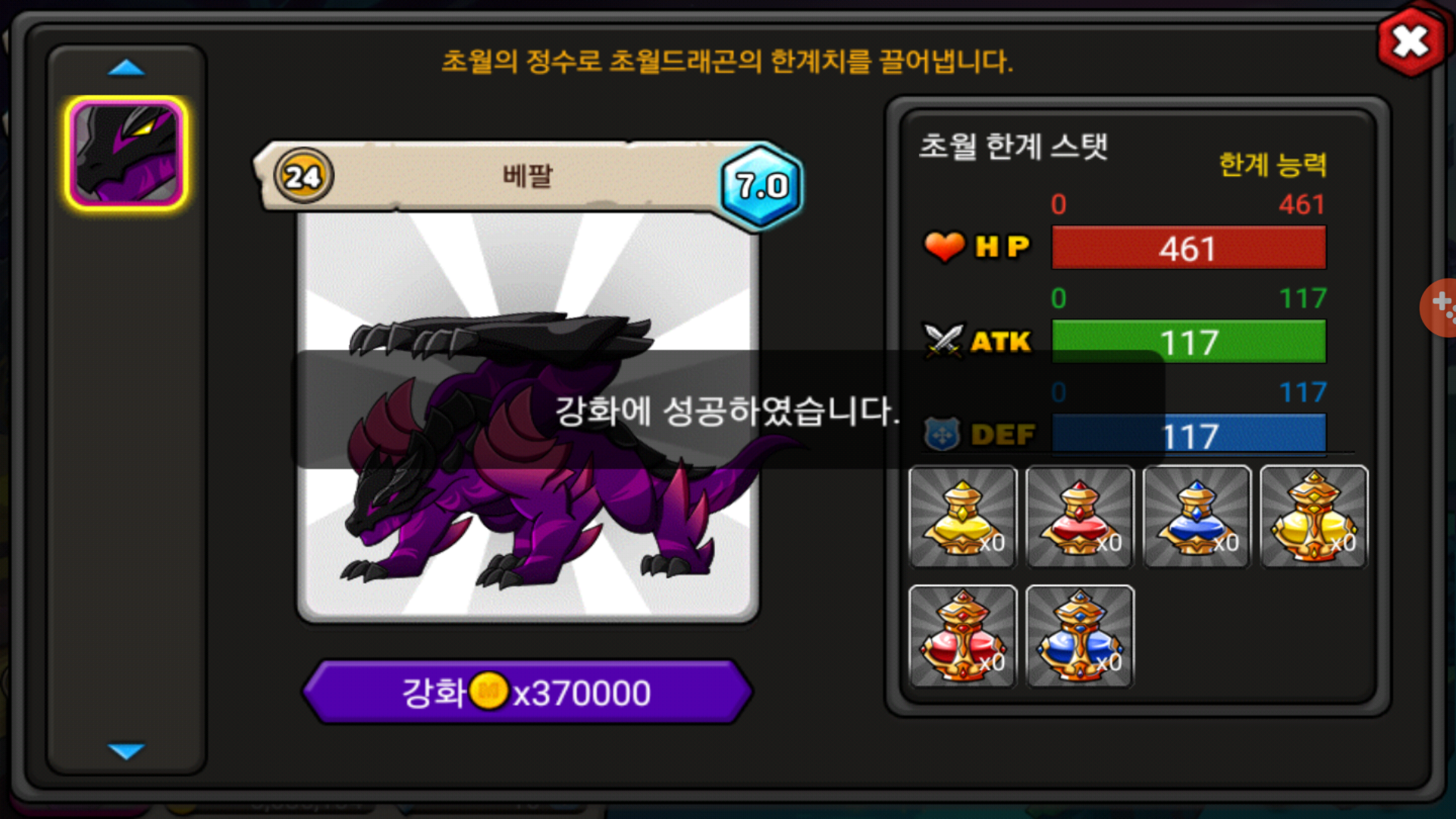This screenshot has height=819, width=1456.
Task: Select the large red essence potion
Action: pyautogui.click(x=963, y=636)
